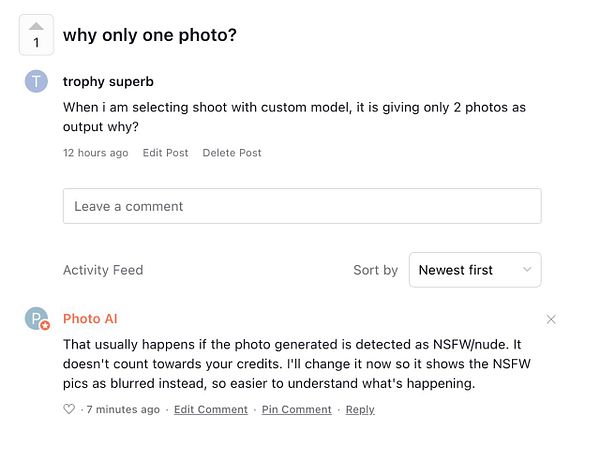Image resolution: width=600 pixels, height=458 pixels.
Task: Open the Sort by dropdown
Action: pos(475,270)
